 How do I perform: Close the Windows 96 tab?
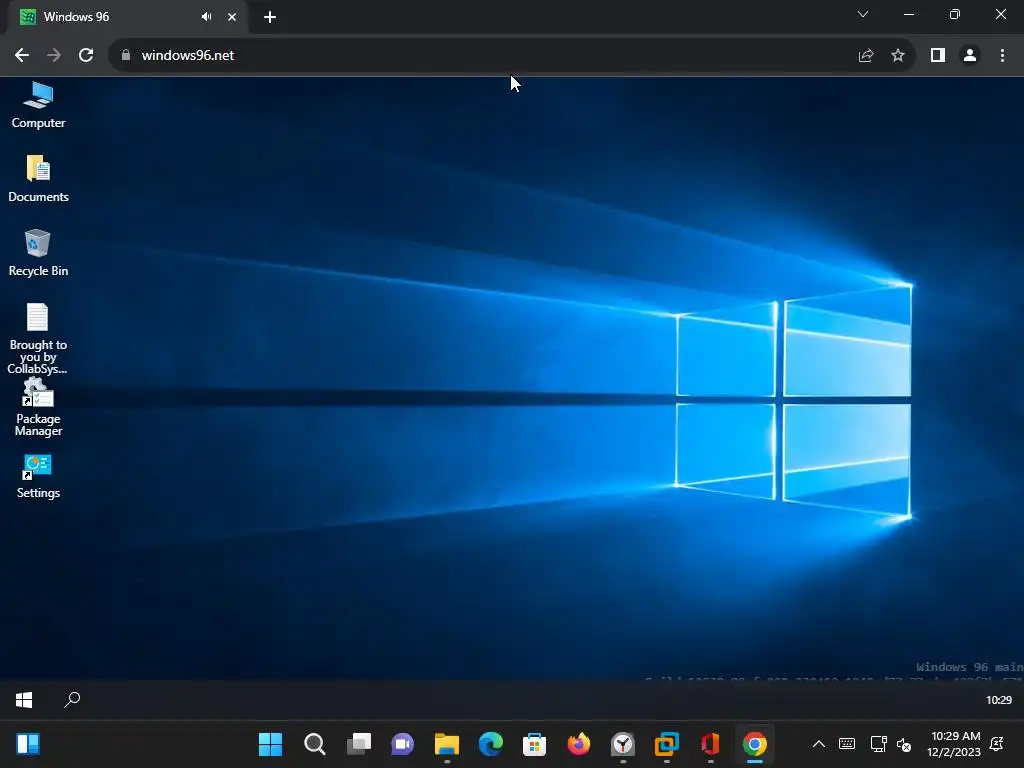coord(232,17)
